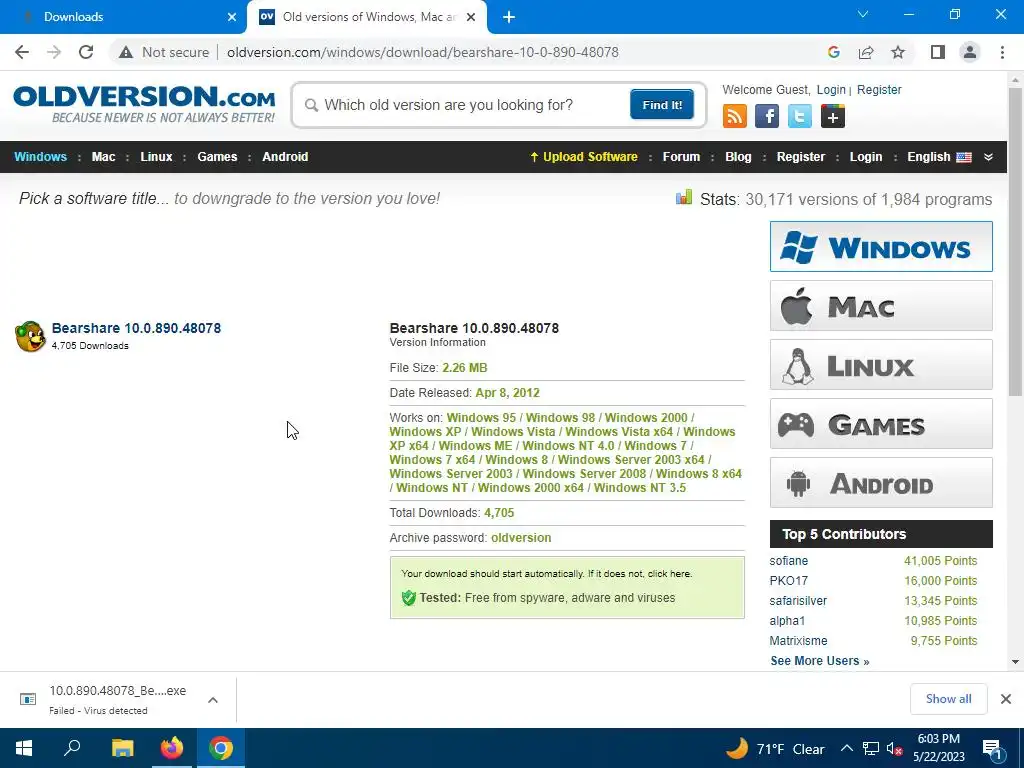Open contributor Matrixisme

coord(798,641)
